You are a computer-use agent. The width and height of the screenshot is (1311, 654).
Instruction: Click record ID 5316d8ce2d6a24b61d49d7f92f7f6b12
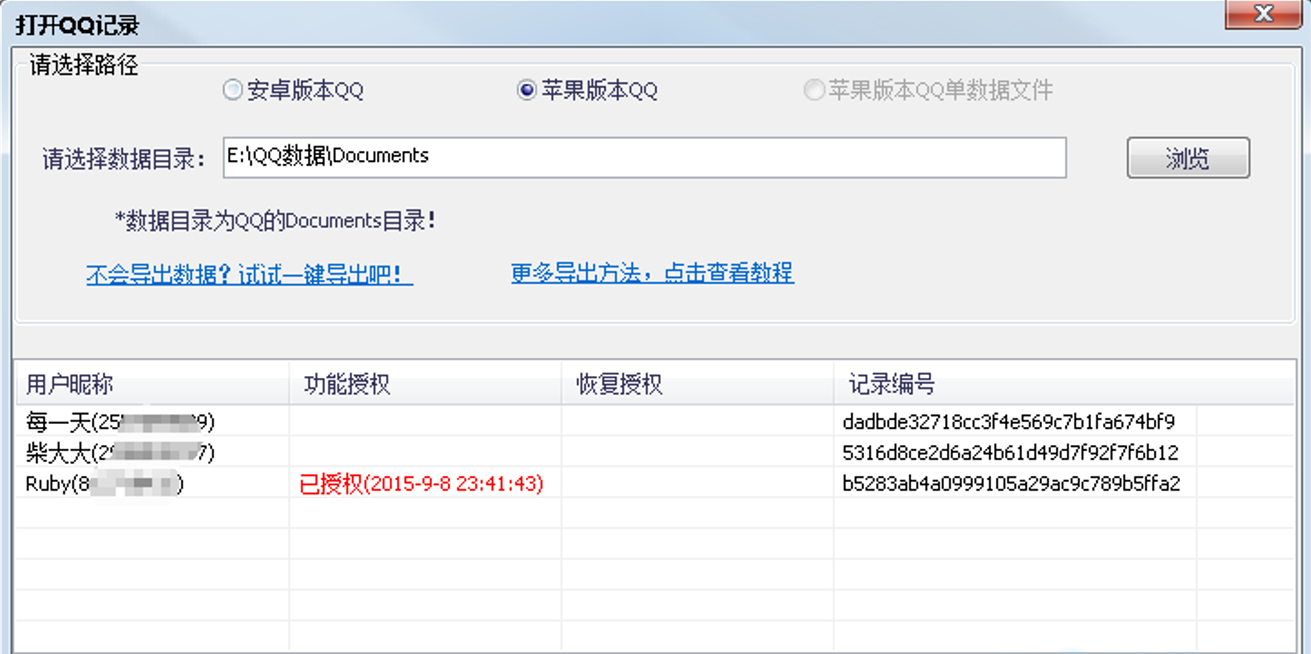pyautogui.click(x=1010, y=452)
